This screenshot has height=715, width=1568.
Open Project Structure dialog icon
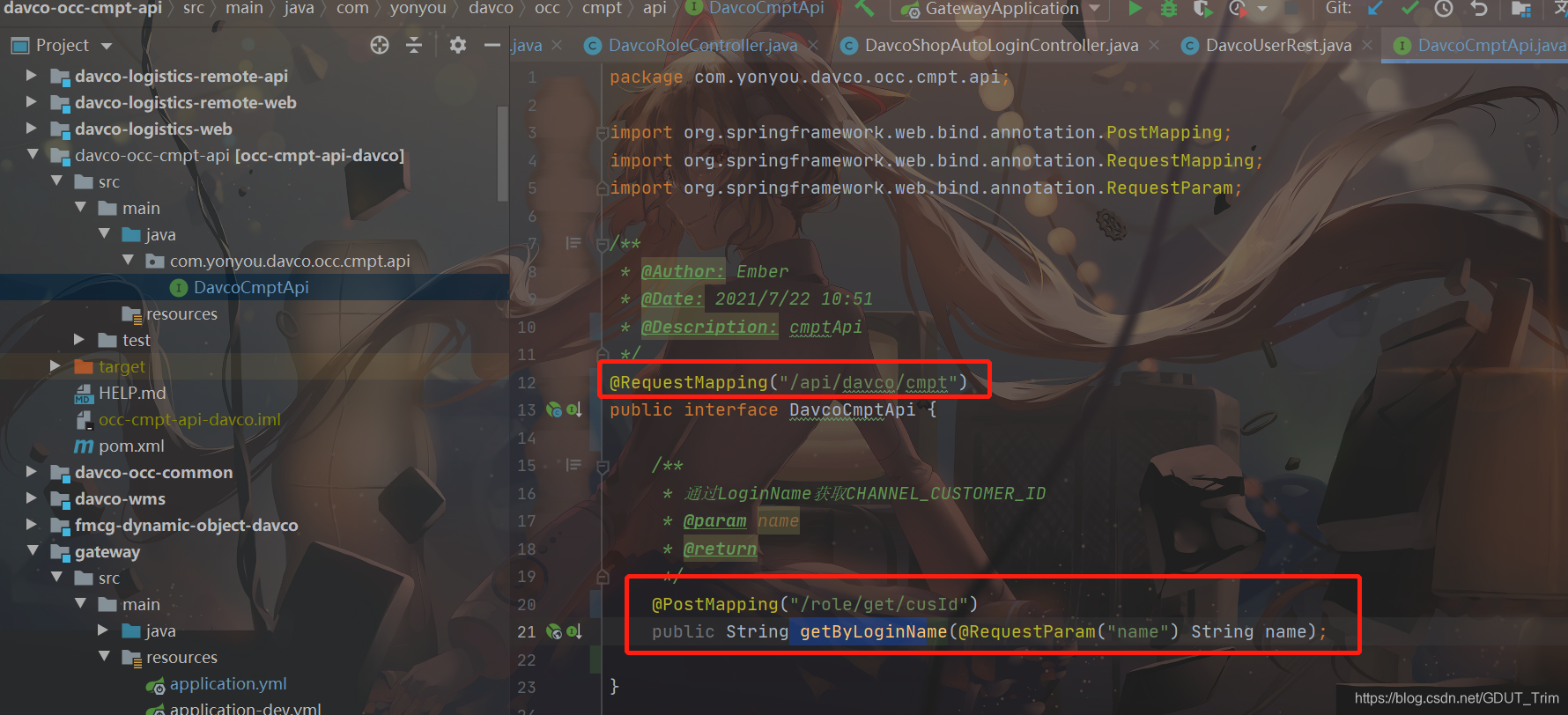tap(1521, 10)
